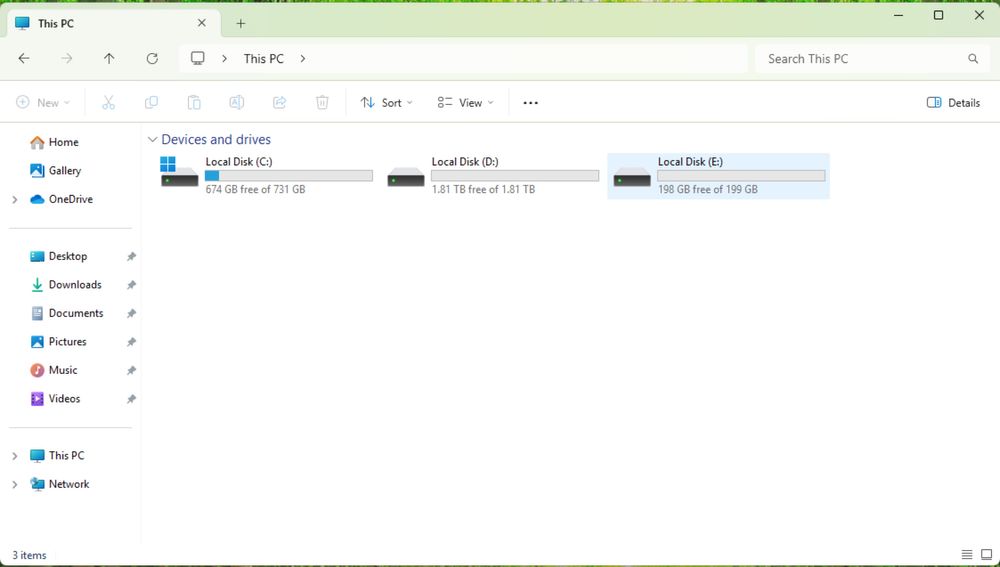Click chevron after This PC in address bar
1000x567 pixels.
[x=303, y=59]
